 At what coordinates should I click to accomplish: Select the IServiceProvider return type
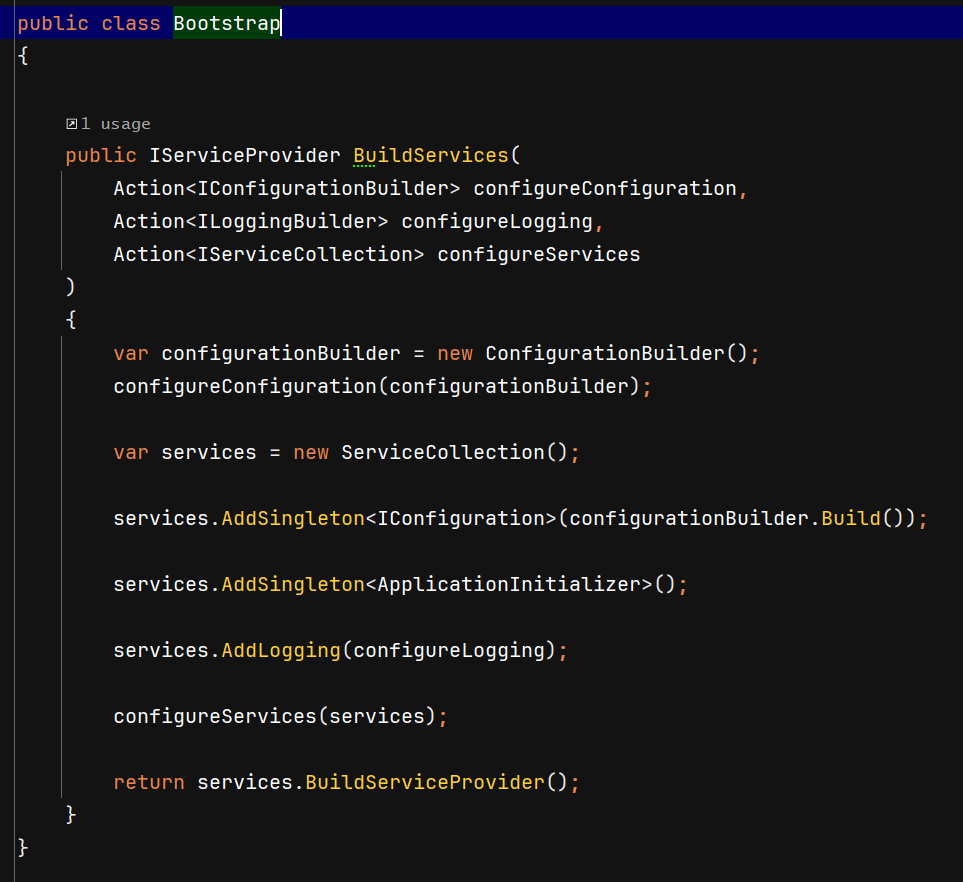(x=245, y=155)
